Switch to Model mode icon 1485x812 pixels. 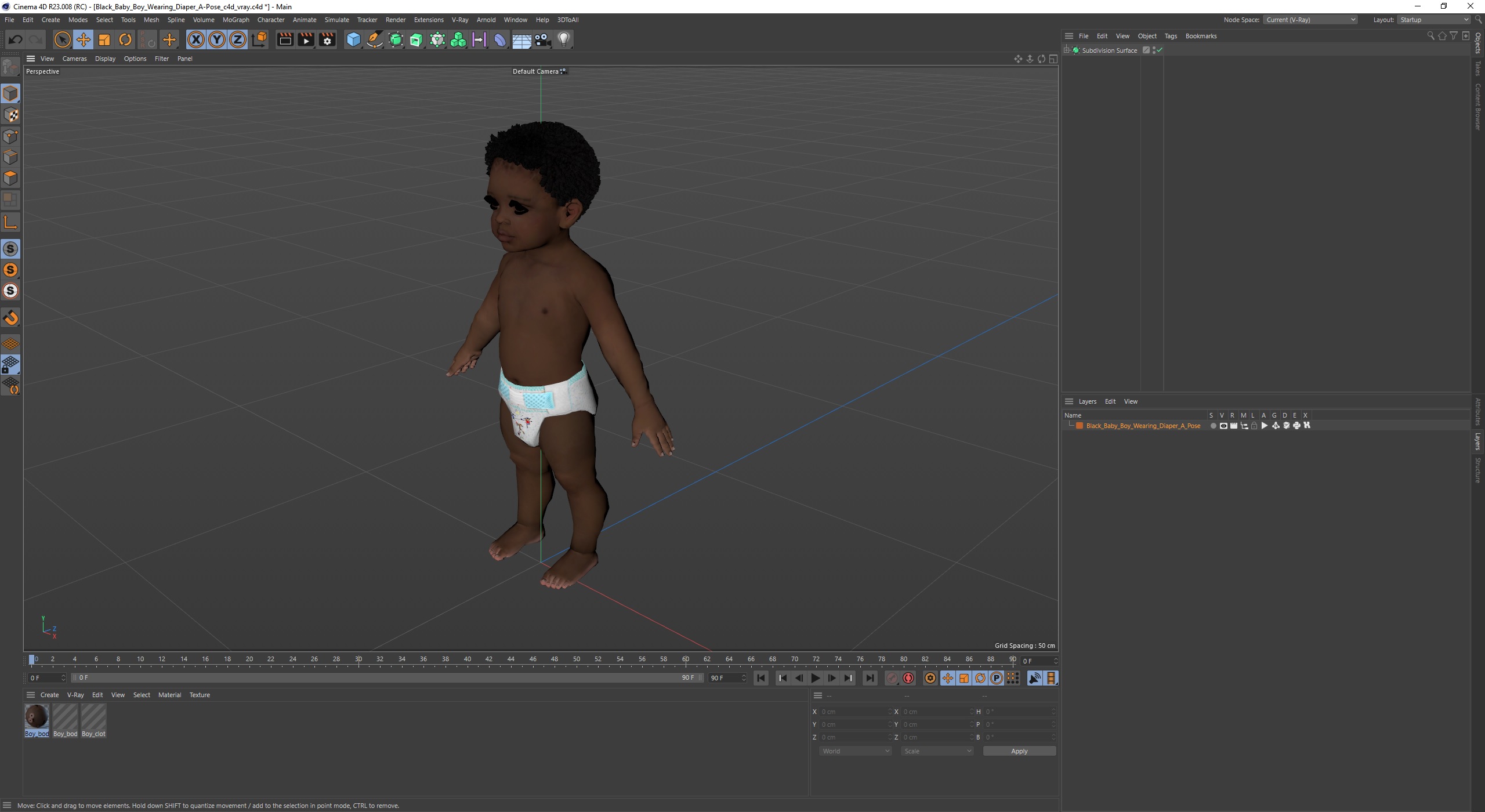click(x=10, y=93)
